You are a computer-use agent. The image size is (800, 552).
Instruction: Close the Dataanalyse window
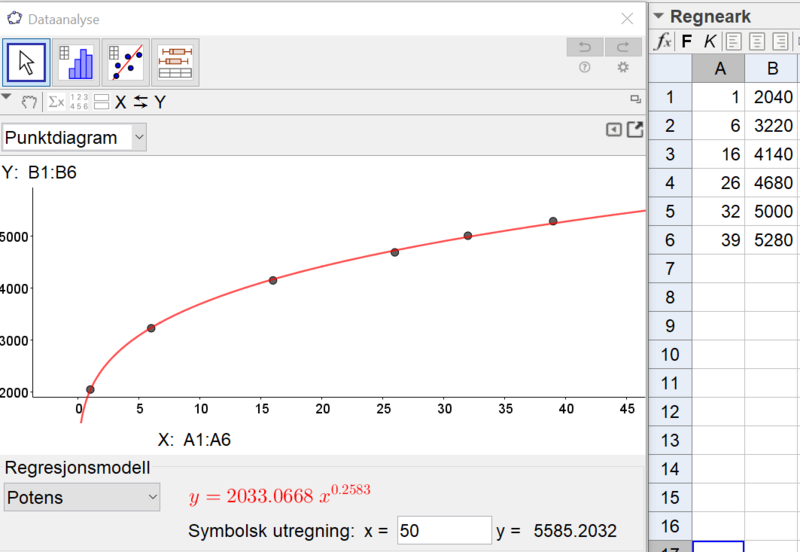click(627, 19)
